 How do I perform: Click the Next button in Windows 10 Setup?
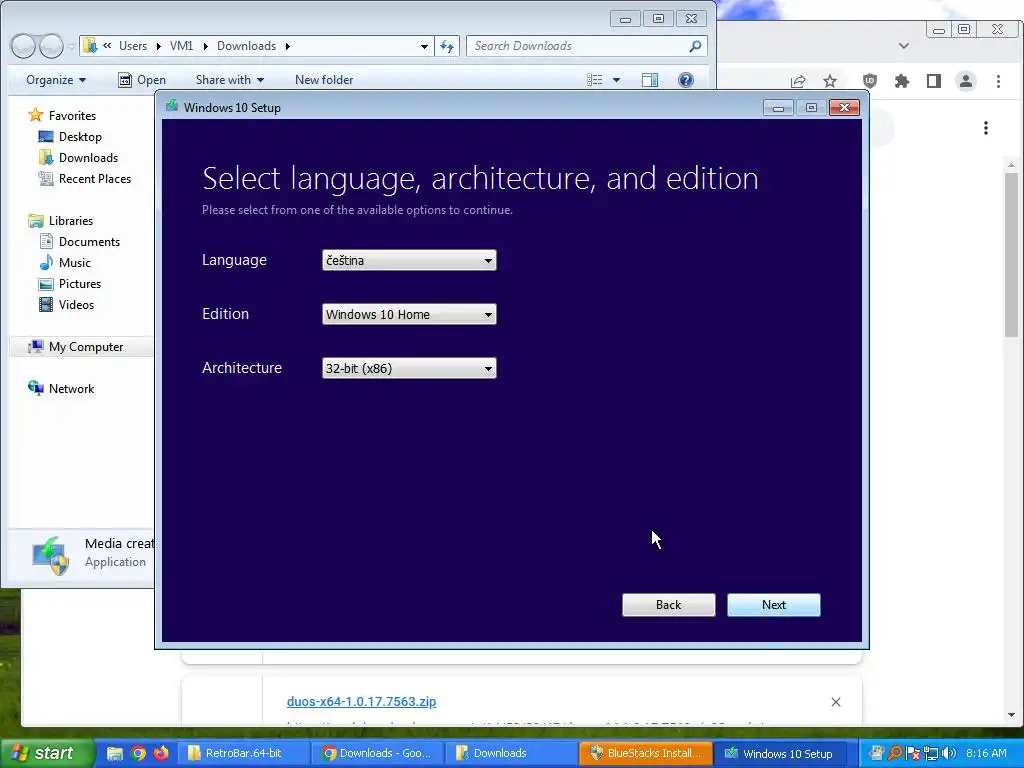pyautogui.click(x=774, y=605)
